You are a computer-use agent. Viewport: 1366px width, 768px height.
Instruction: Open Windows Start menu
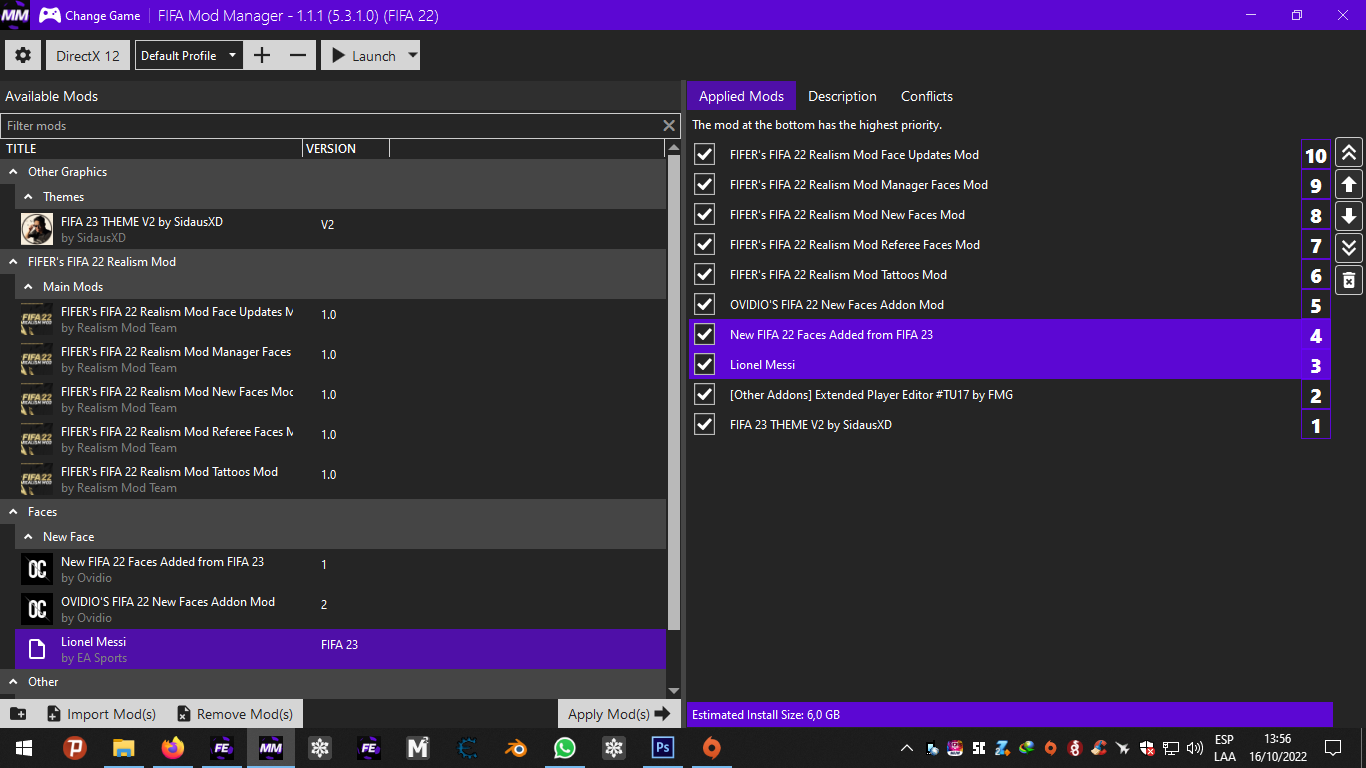pyautogui.click(x=24, y=748)
